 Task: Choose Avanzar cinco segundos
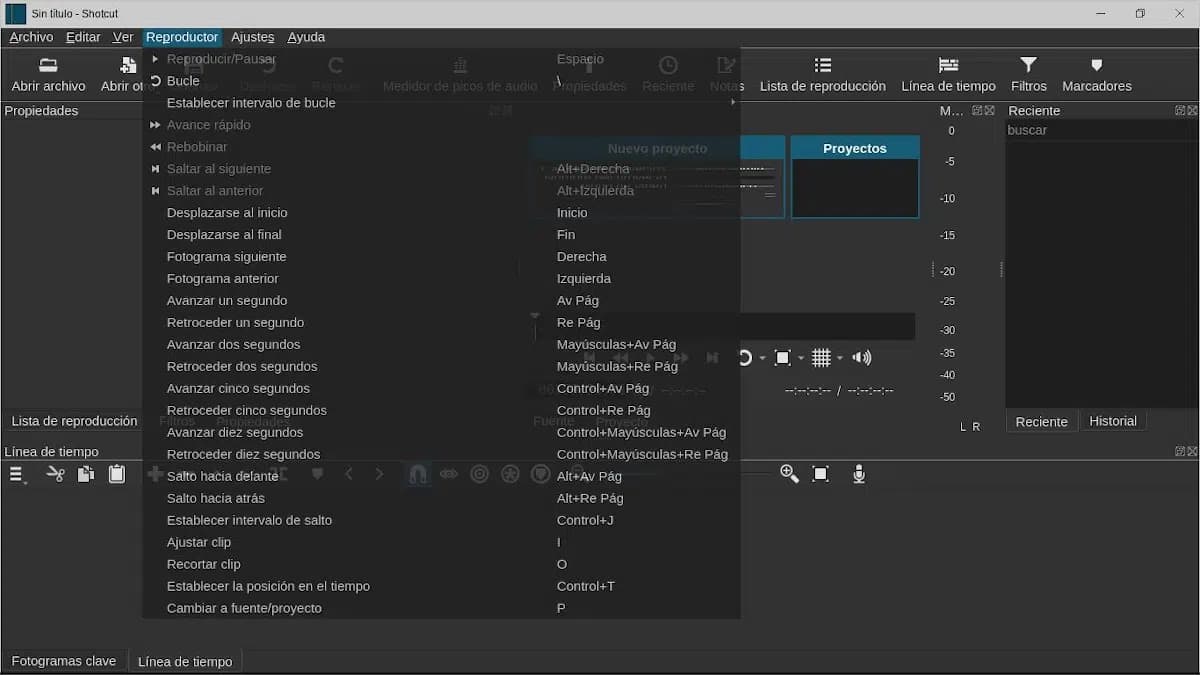coord(441,389)
